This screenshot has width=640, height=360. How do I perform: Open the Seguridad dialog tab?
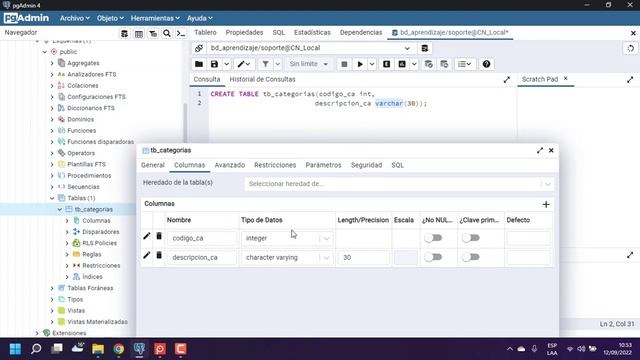[366, 165]
